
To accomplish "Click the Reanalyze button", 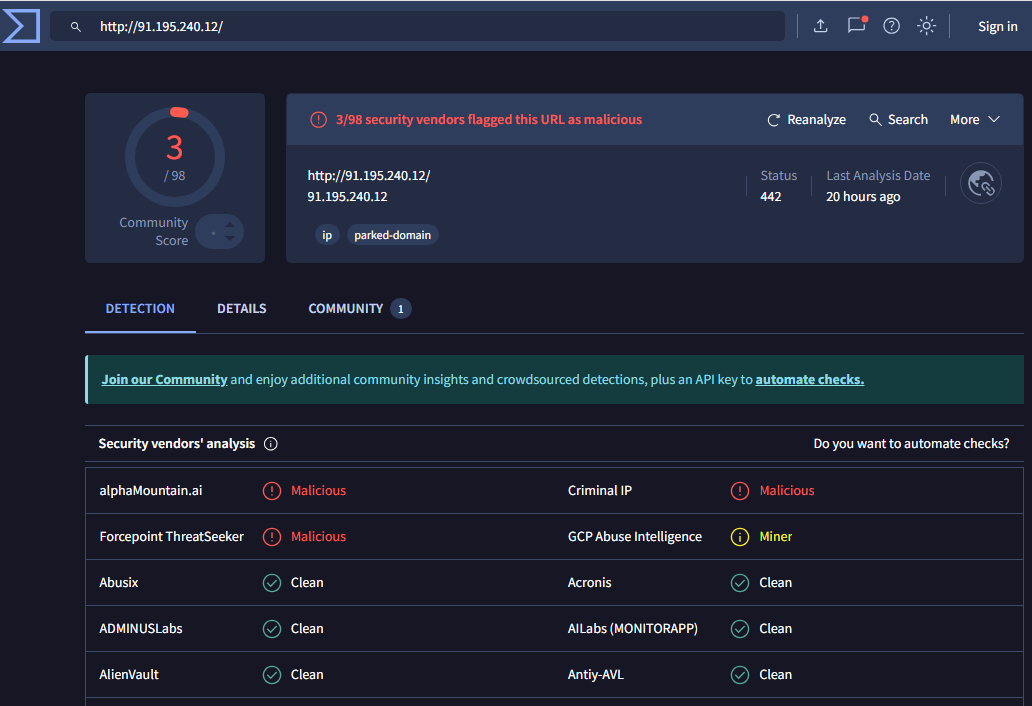I will pyautogui.click(x=806, y=120).
